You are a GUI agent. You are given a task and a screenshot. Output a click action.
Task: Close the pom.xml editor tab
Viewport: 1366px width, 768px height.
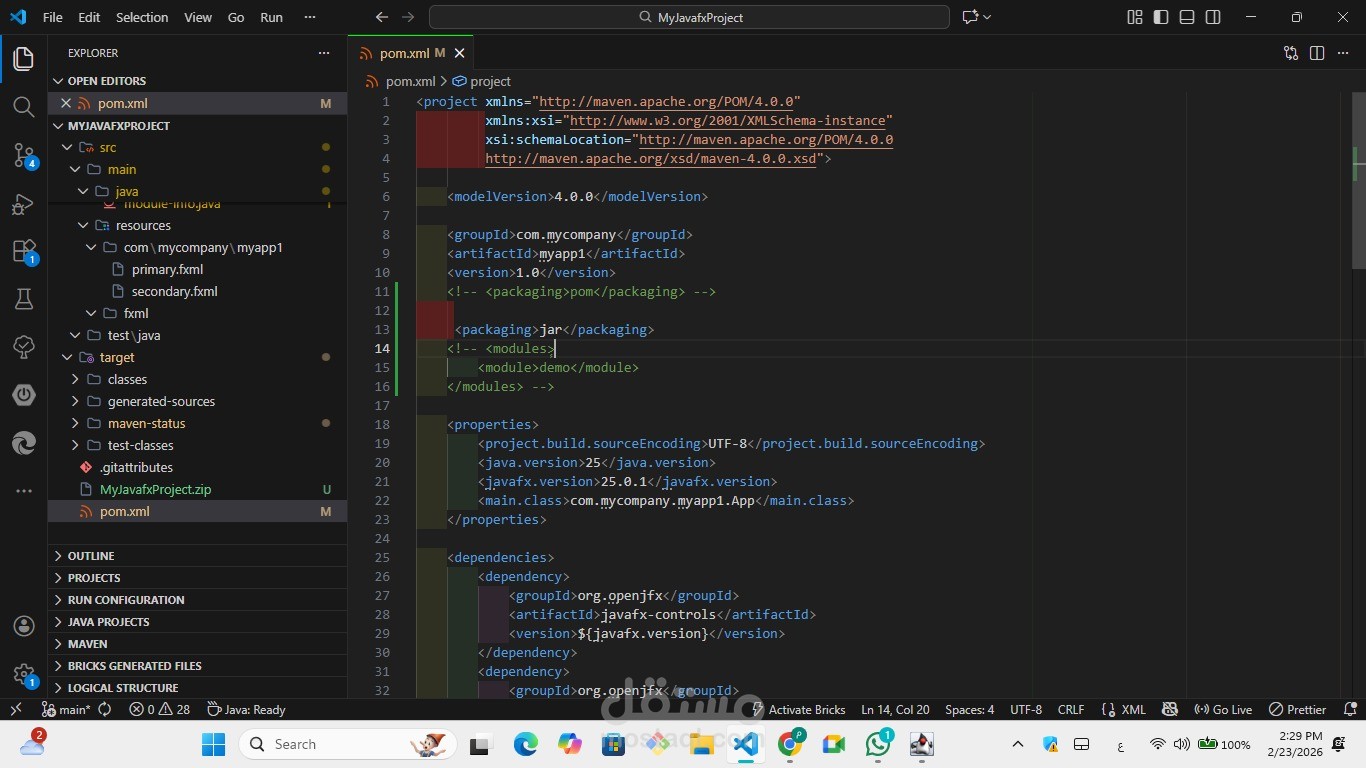[x=460, y=53]
